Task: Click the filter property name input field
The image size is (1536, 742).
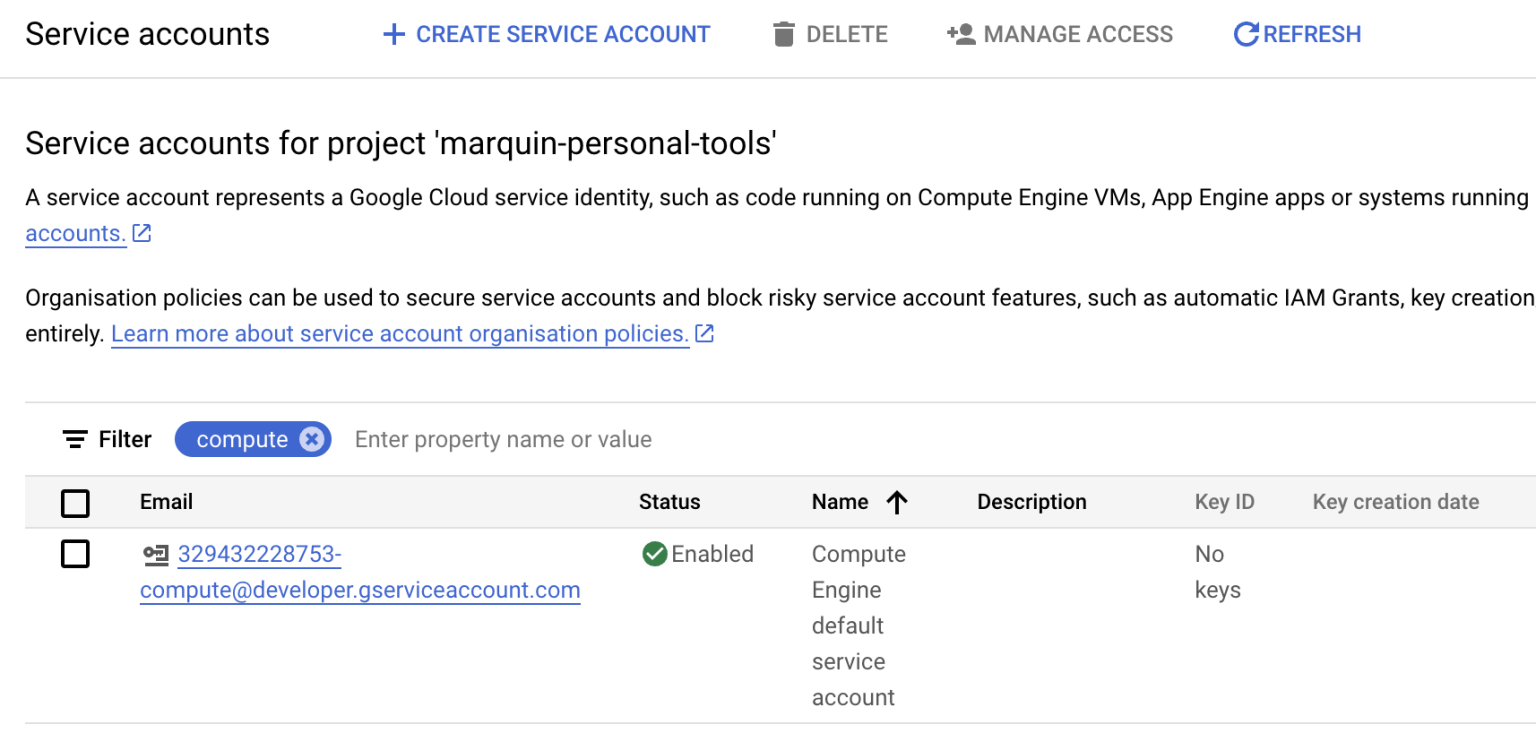Action: point(503,439)
